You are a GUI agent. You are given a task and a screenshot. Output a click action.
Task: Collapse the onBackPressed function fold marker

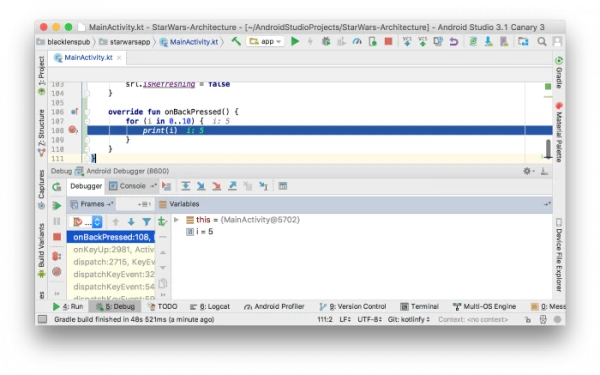click(87, 112)
